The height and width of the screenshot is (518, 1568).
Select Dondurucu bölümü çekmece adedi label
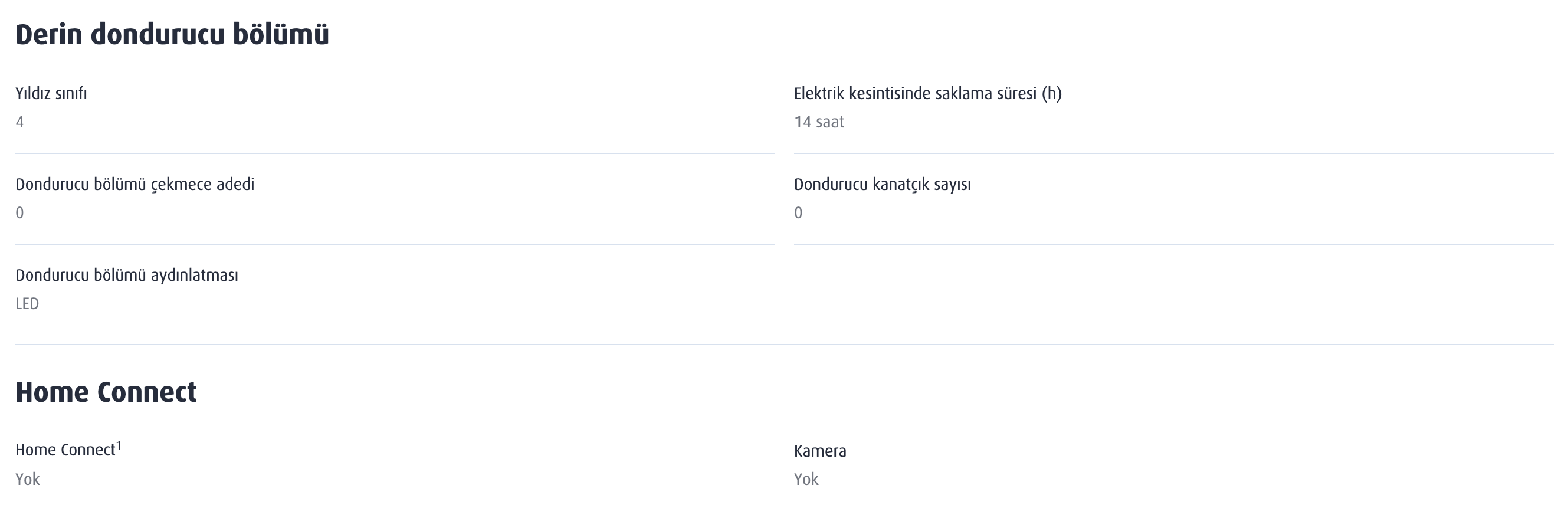point(135,185)
